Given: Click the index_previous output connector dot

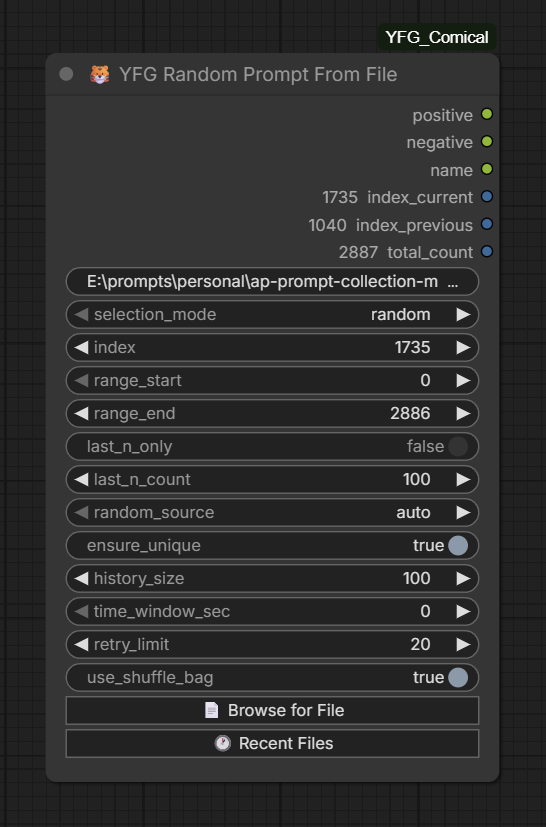Looking at the screenshot, I should point(487,224).
